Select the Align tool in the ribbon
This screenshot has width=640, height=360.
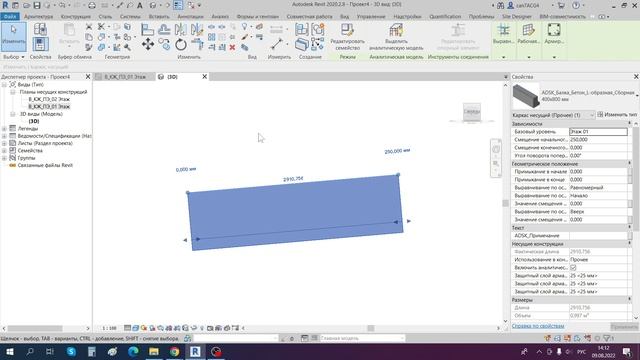[147, 29]
